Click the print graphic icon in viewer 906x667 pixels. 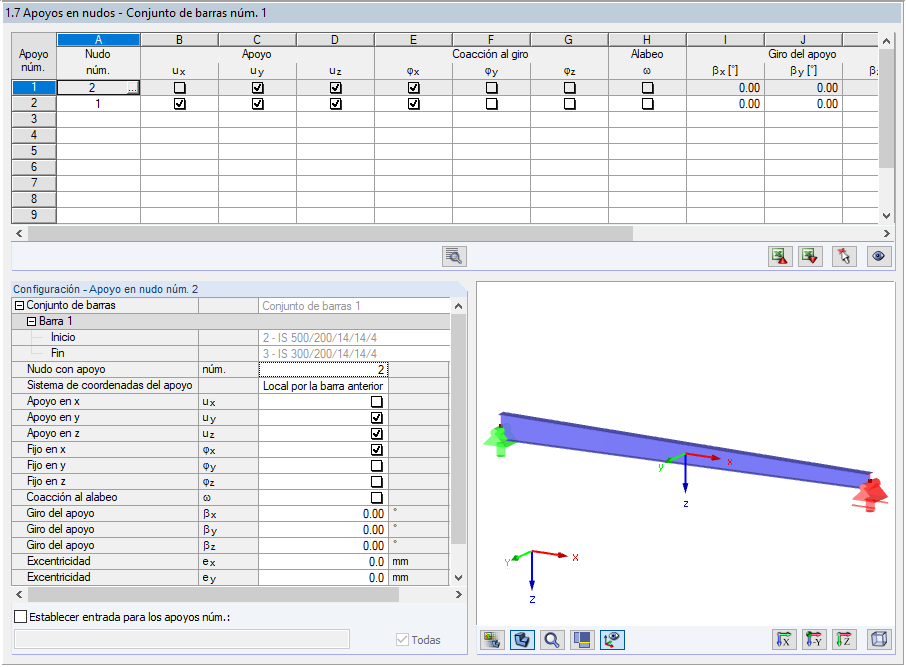(x=492, y=640)
